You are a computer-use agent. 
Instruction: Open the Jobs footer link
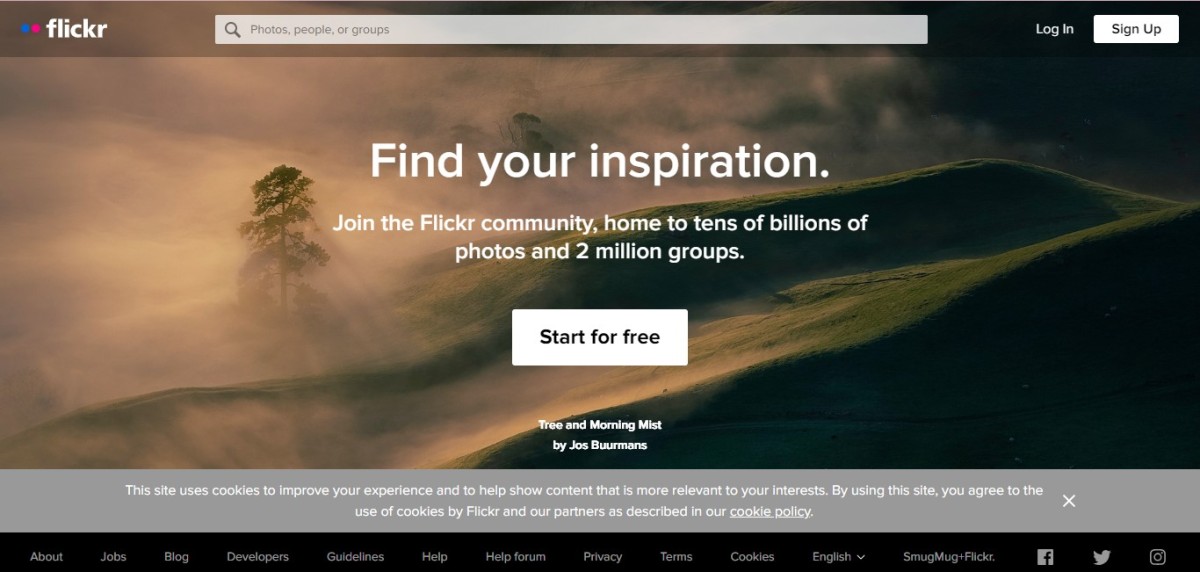[x=113, y=557]
